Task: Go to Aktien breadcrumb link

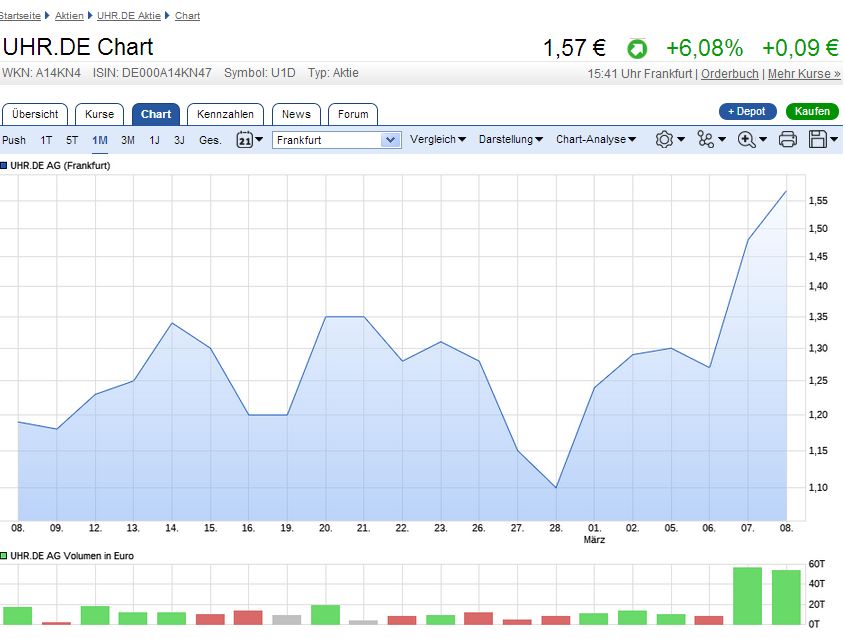Action: 69,16
